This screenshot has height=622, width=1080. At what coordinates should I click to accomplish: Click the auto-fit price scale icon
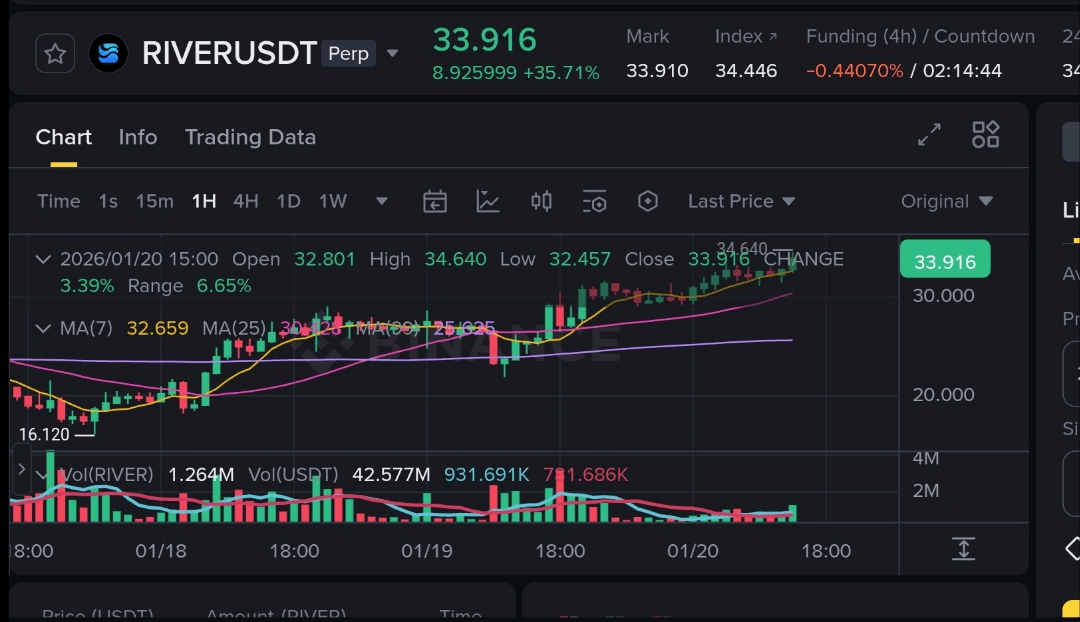(x=963, y=548)
